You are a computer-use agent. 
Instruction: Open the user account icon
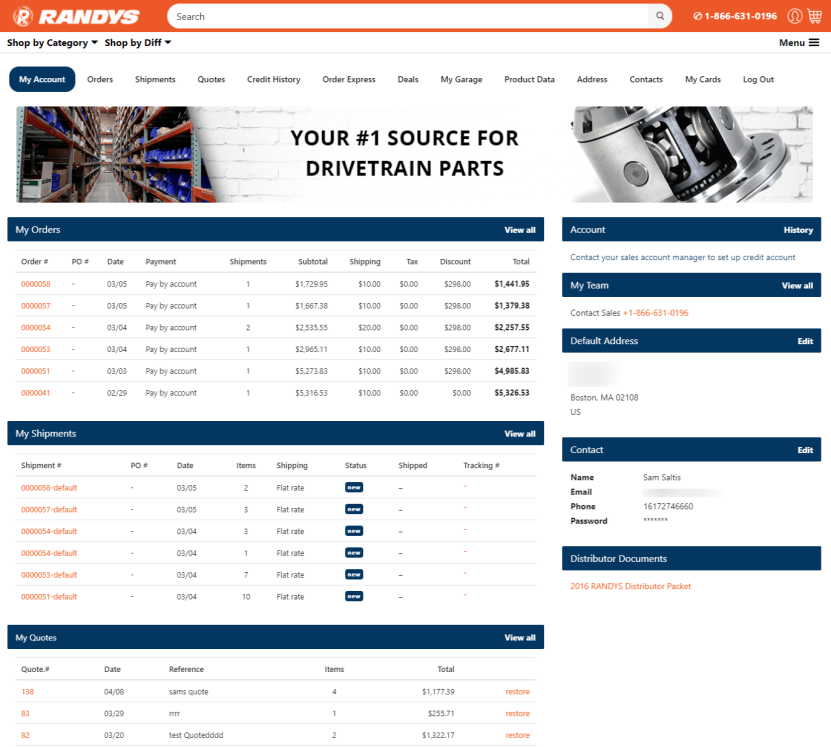[794, 16]
